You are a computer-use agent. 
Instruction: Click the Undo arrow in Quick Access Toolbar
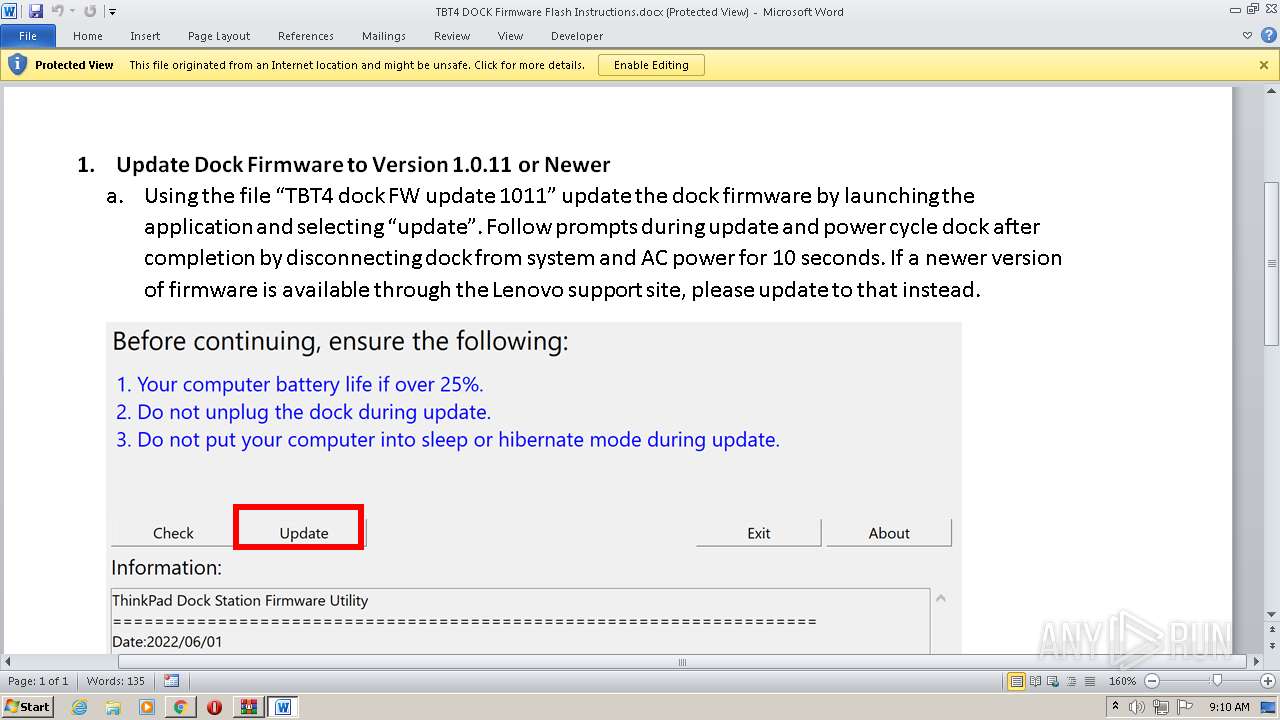[57, 11]
